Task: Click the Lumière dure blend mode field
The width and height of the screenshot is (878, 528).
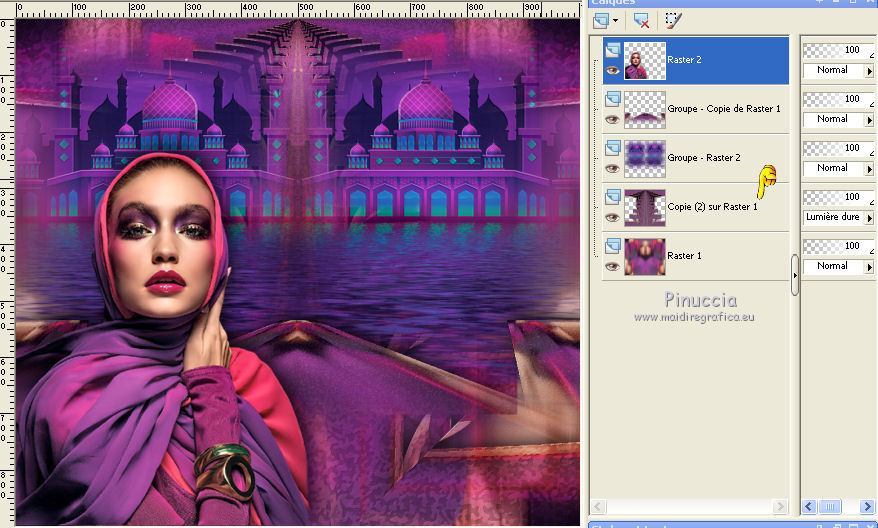Action: pos(834,217)
